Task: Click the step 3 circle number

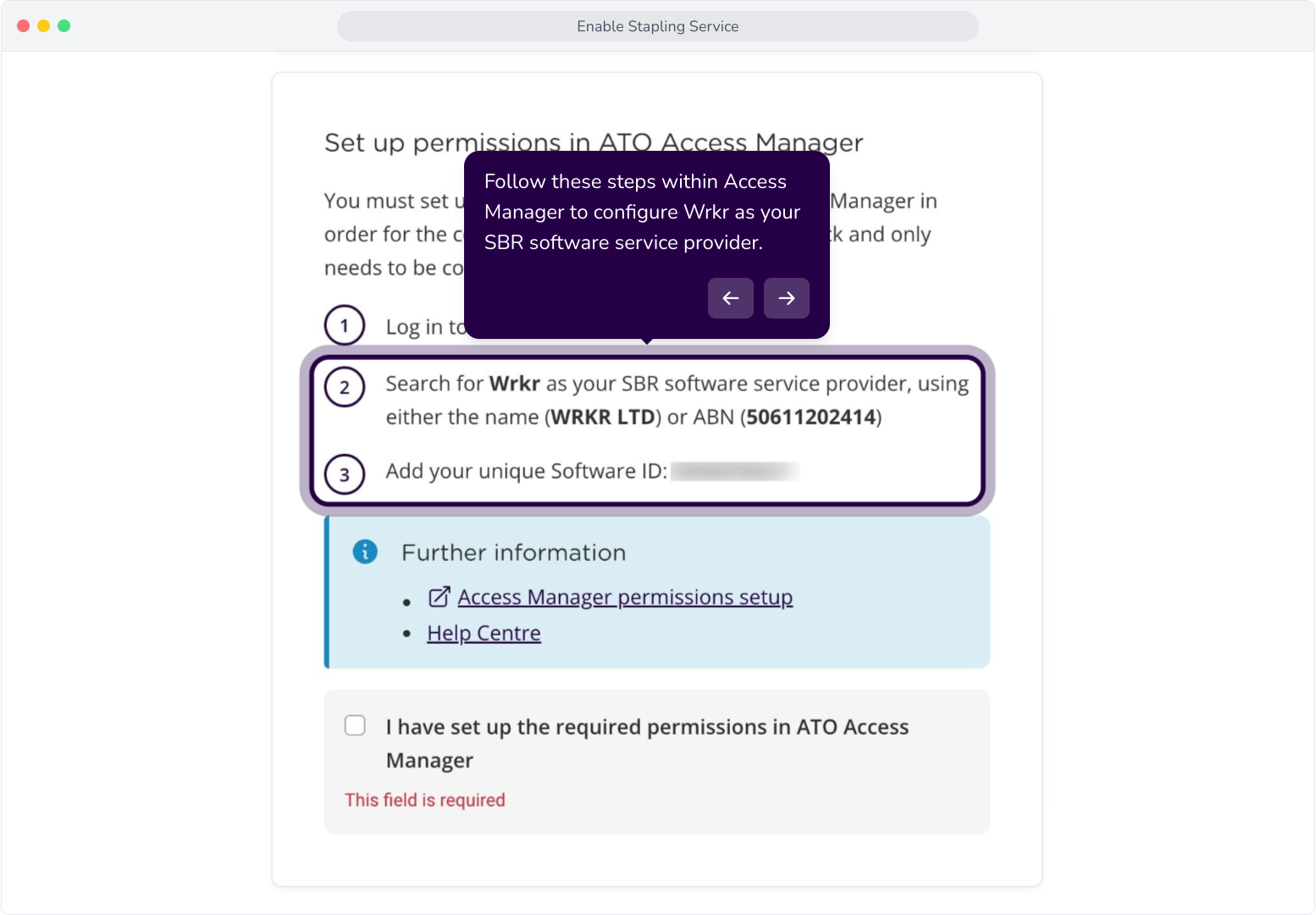Action: (345, 474)
